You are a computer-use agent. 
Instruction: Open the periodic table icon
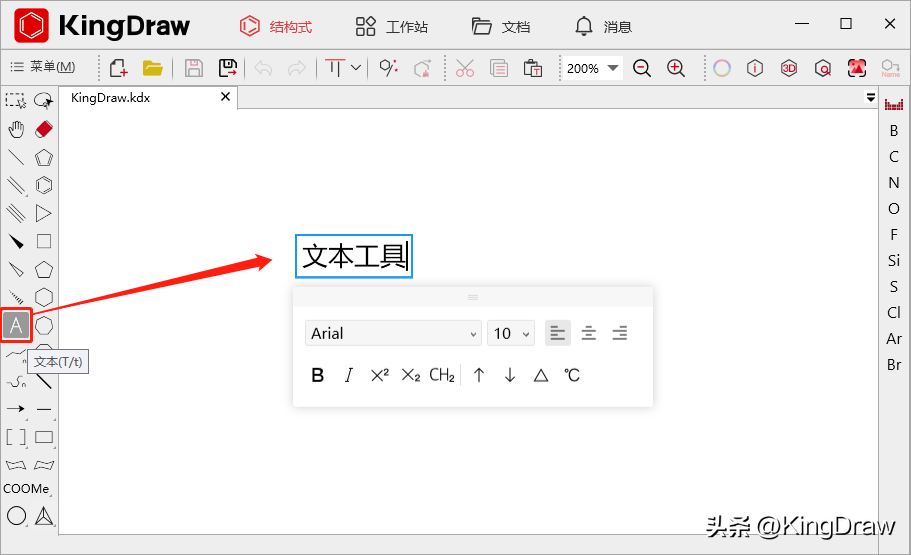click(x=894, y=105)
